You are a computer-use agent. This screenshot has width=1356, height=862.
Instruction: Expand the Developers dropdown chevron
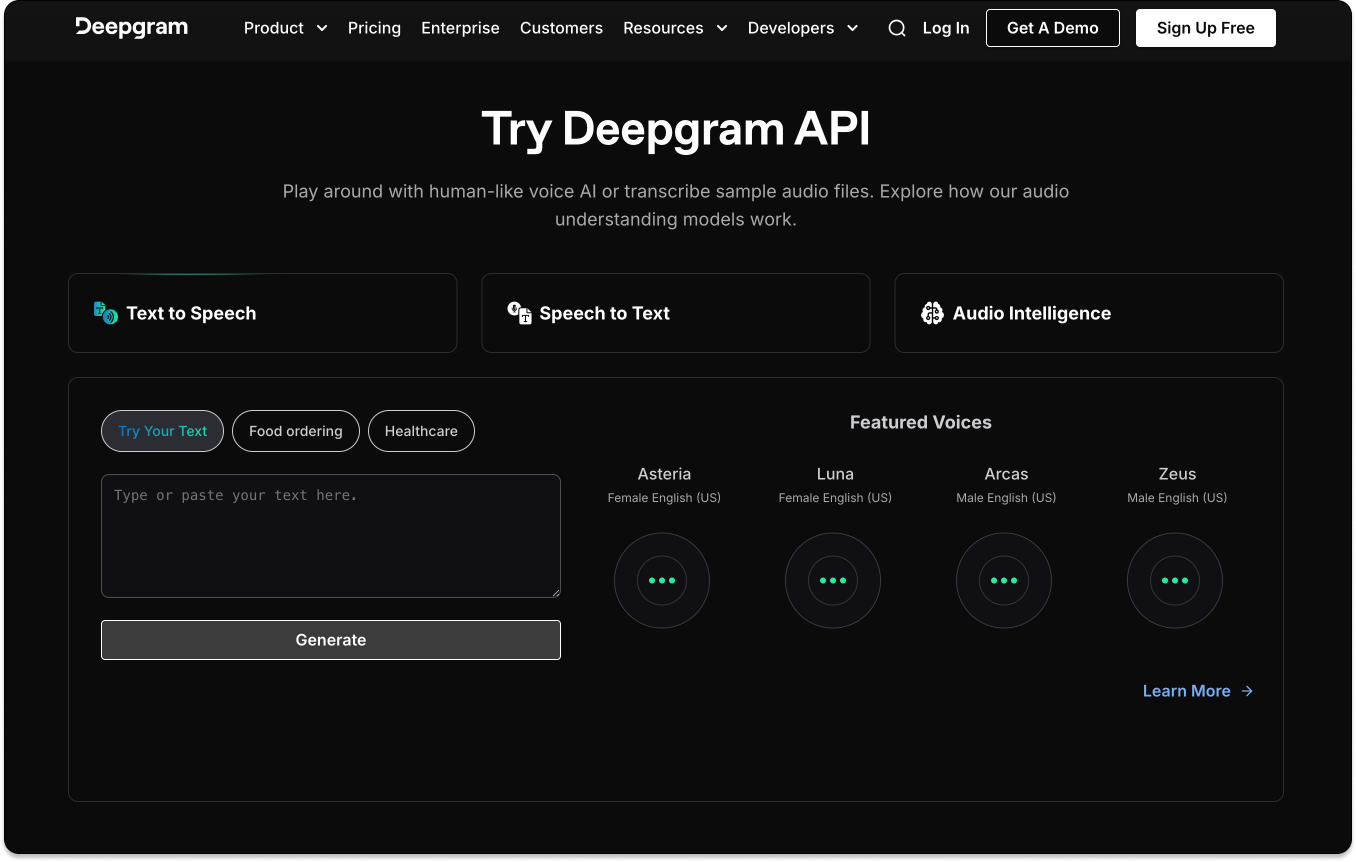pyautogui.click(x=853, y=28)
